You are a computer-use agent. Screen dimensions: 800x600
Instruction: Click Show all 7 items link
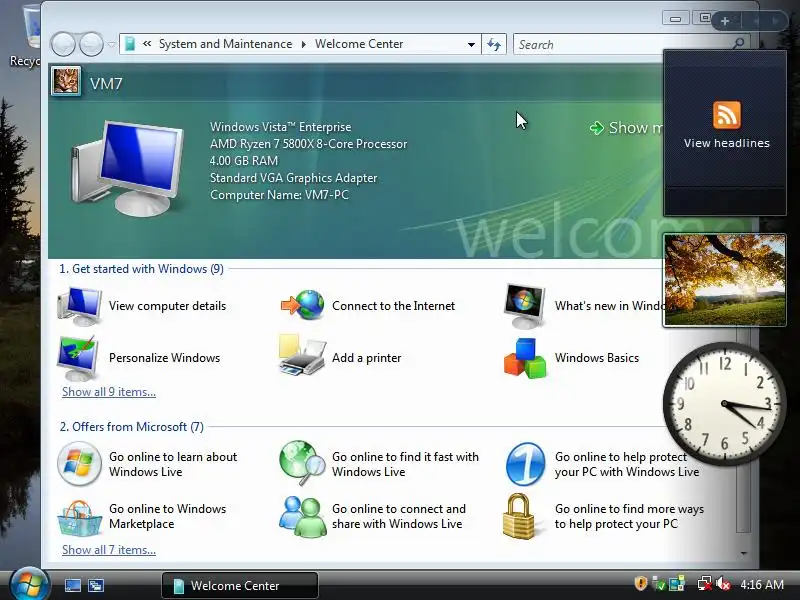click(109, 550)
